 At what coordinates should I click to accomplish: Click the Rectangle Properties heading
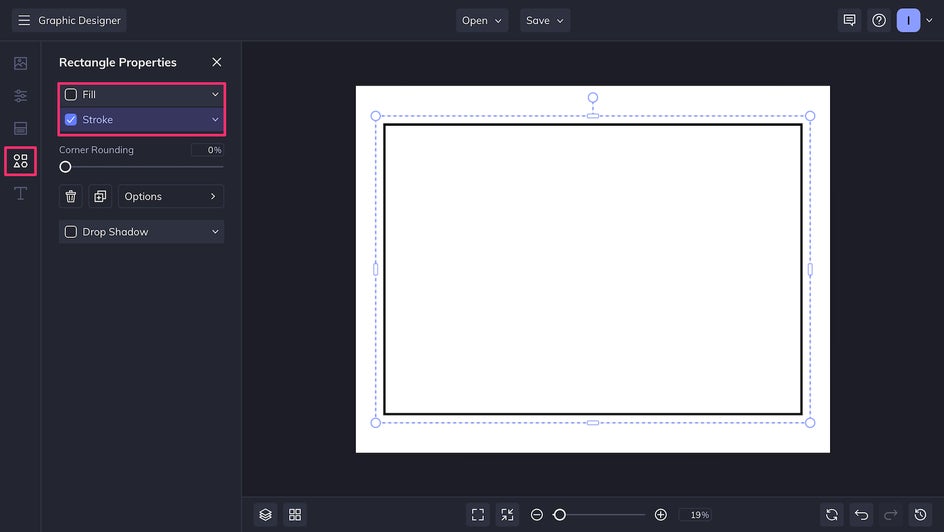(x=118, y=62)
